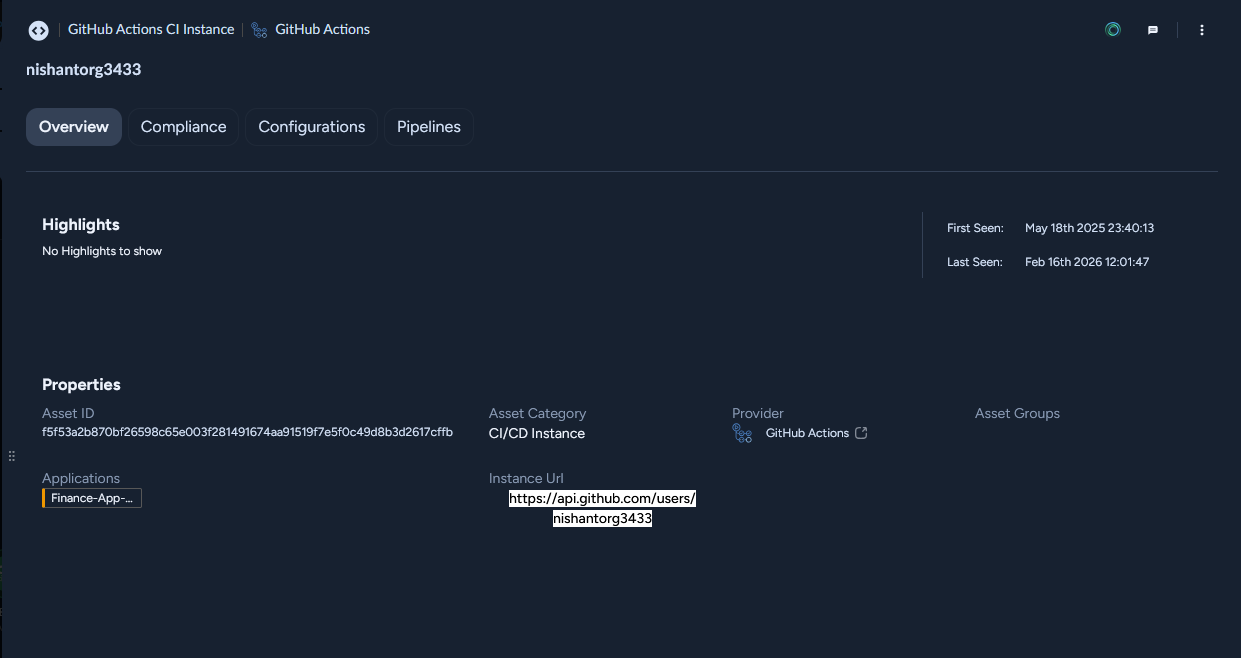Switch to the Overview tab

pyautogui.click(x=74, y=127)
